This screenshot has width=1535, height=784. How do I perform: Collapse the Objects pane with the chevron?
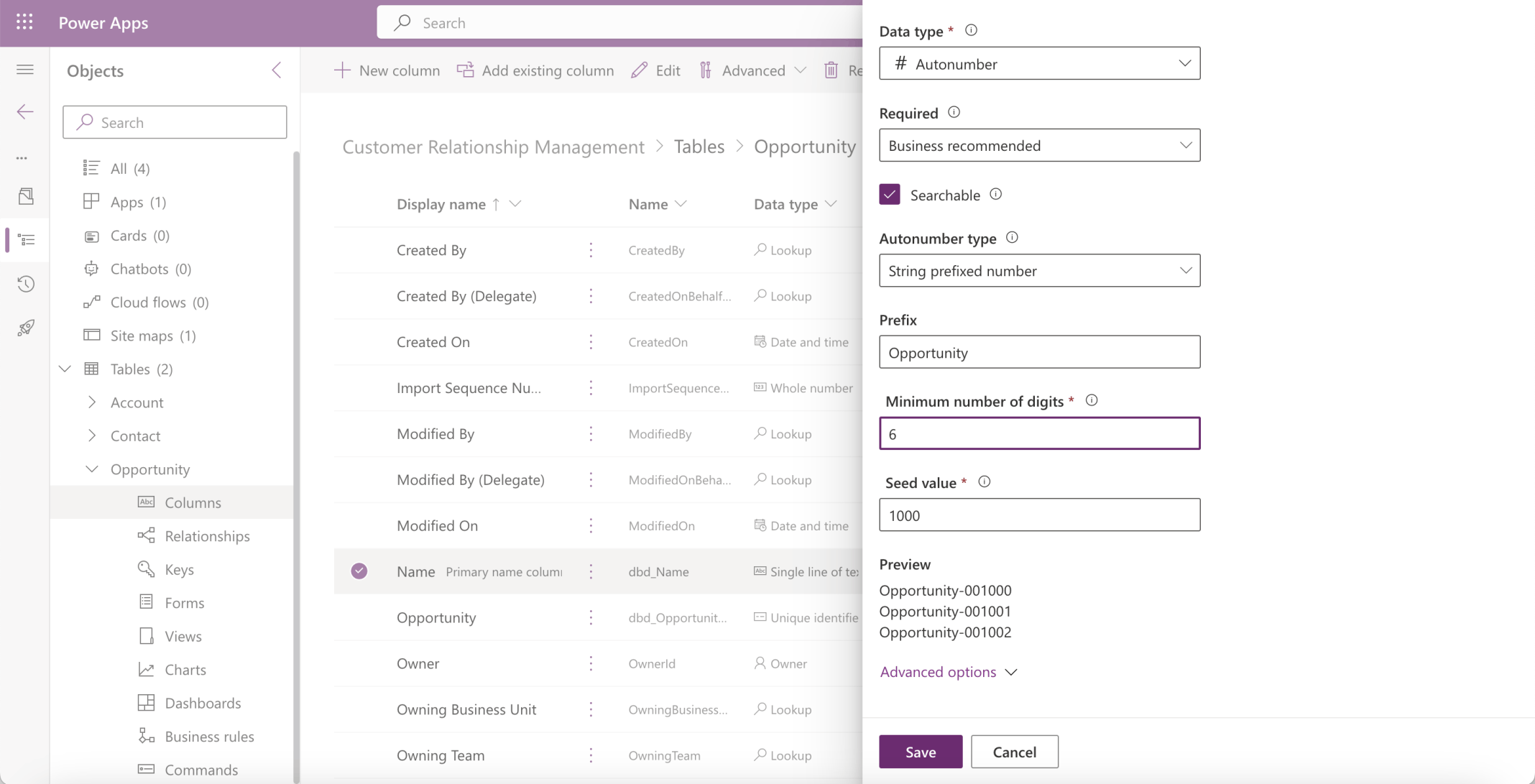[277, 70]
